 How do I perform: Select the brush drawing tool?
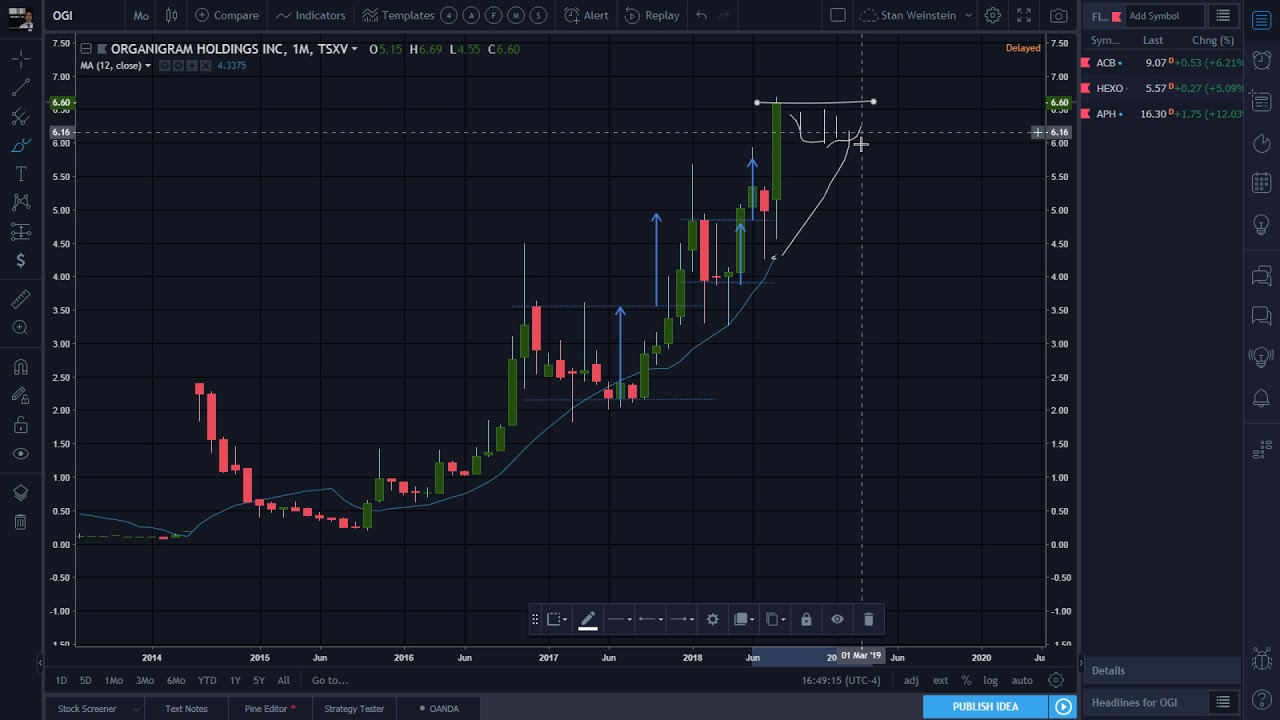point(20,146)
